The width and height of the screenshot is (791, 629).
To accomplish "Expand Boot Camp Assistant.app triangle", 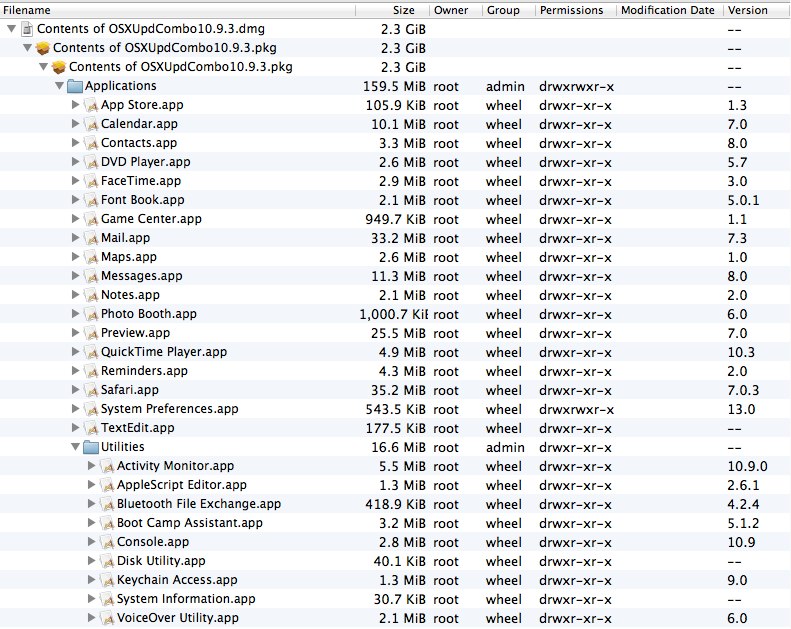I will [92, 523].
